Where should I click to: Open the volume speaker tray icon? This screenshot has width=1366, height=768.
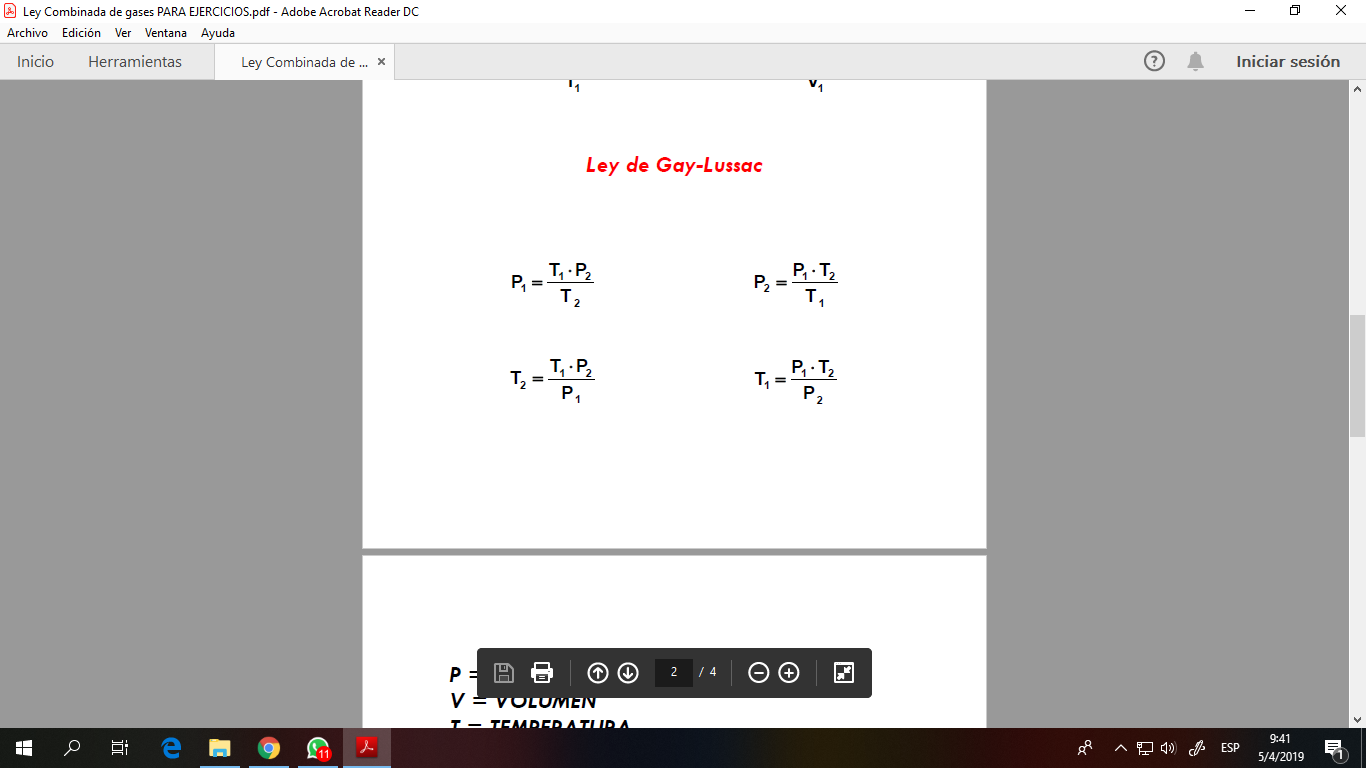click(1168, 748)
